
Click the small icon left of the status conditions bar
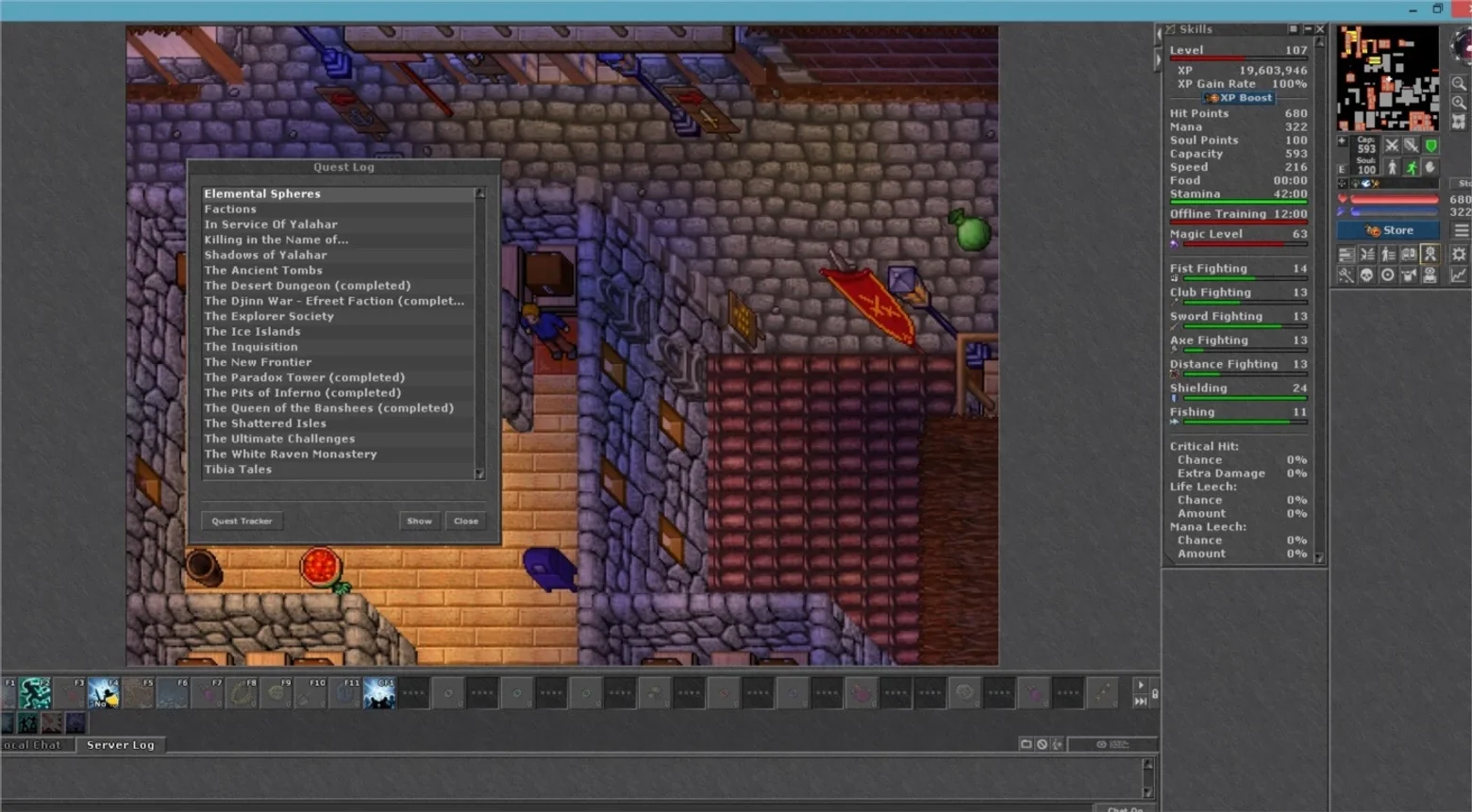(1343, 183)
